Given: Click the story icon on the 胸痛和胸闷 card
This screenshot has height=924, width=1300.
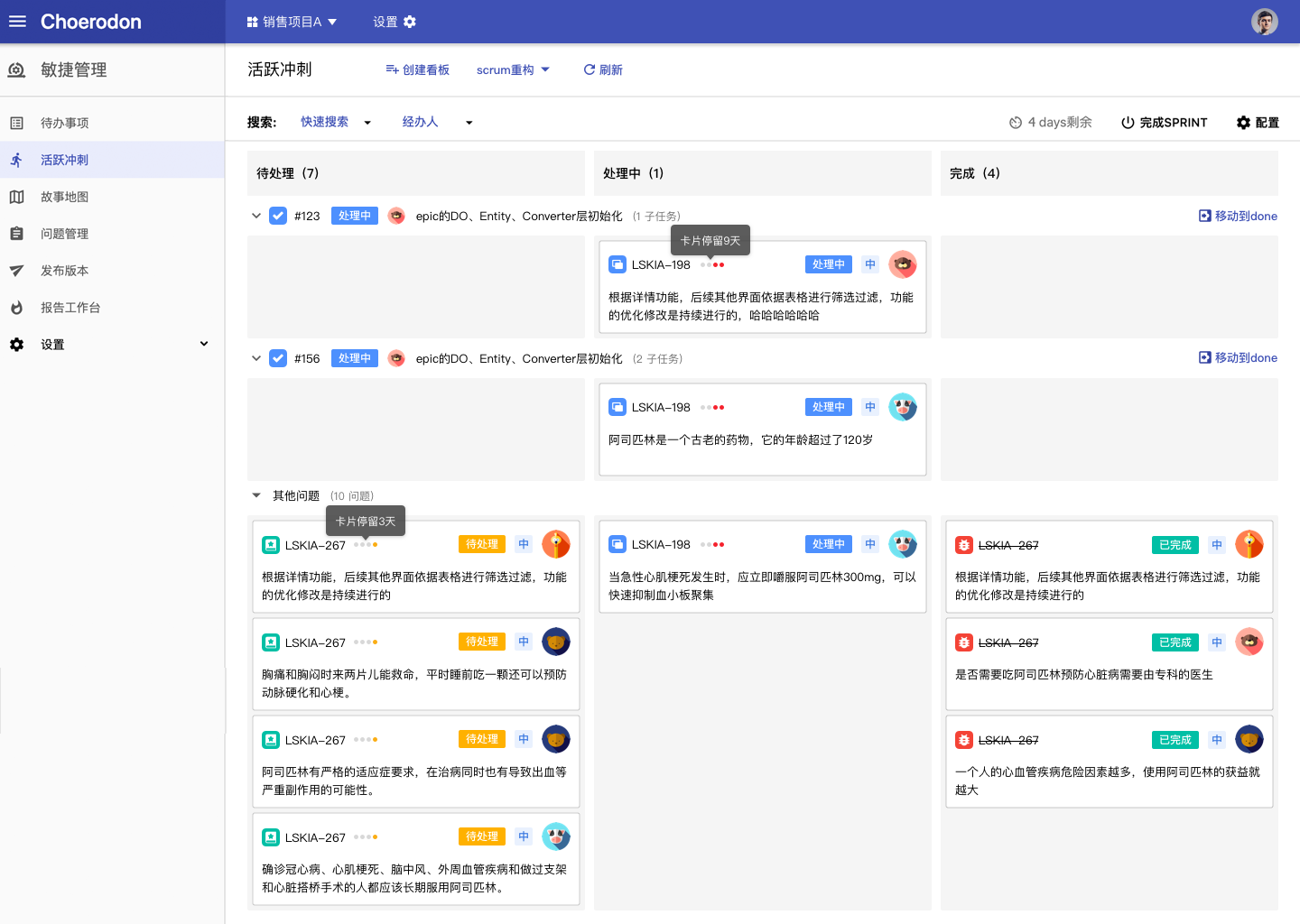Looking at the screenshot, I should coord(271,642).
